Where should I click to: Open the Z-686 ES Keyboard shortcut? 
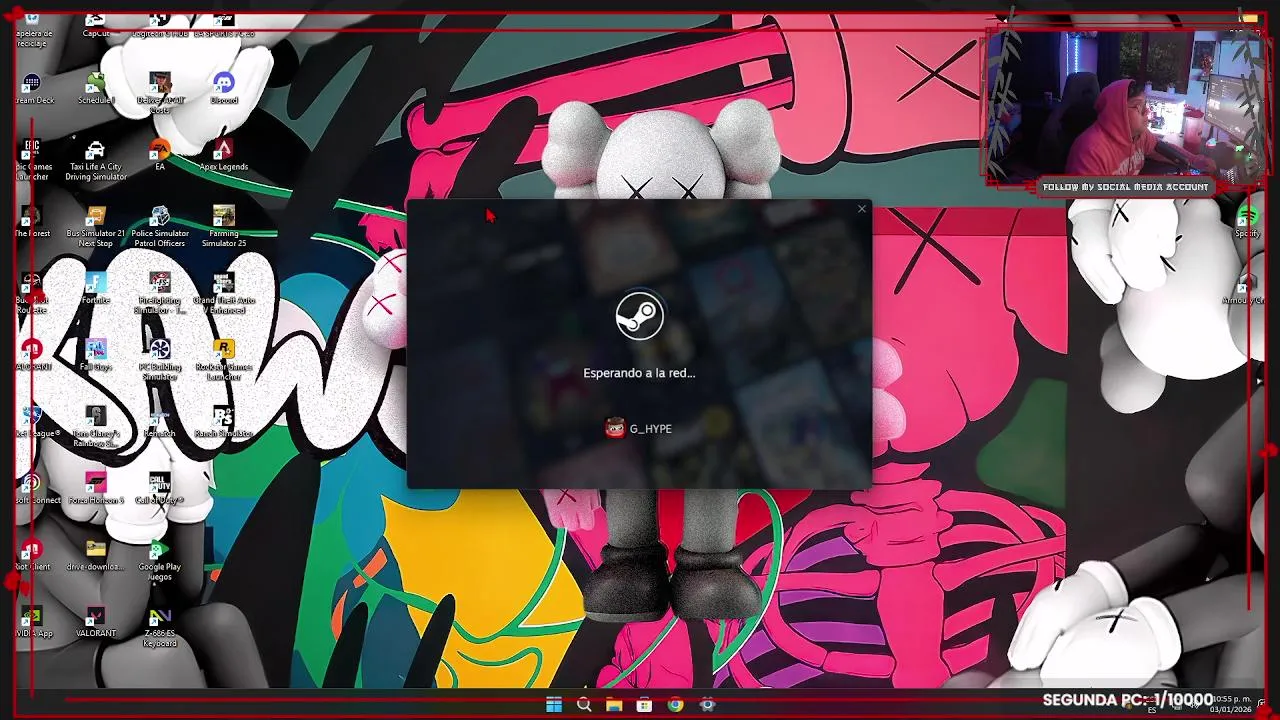160,627
